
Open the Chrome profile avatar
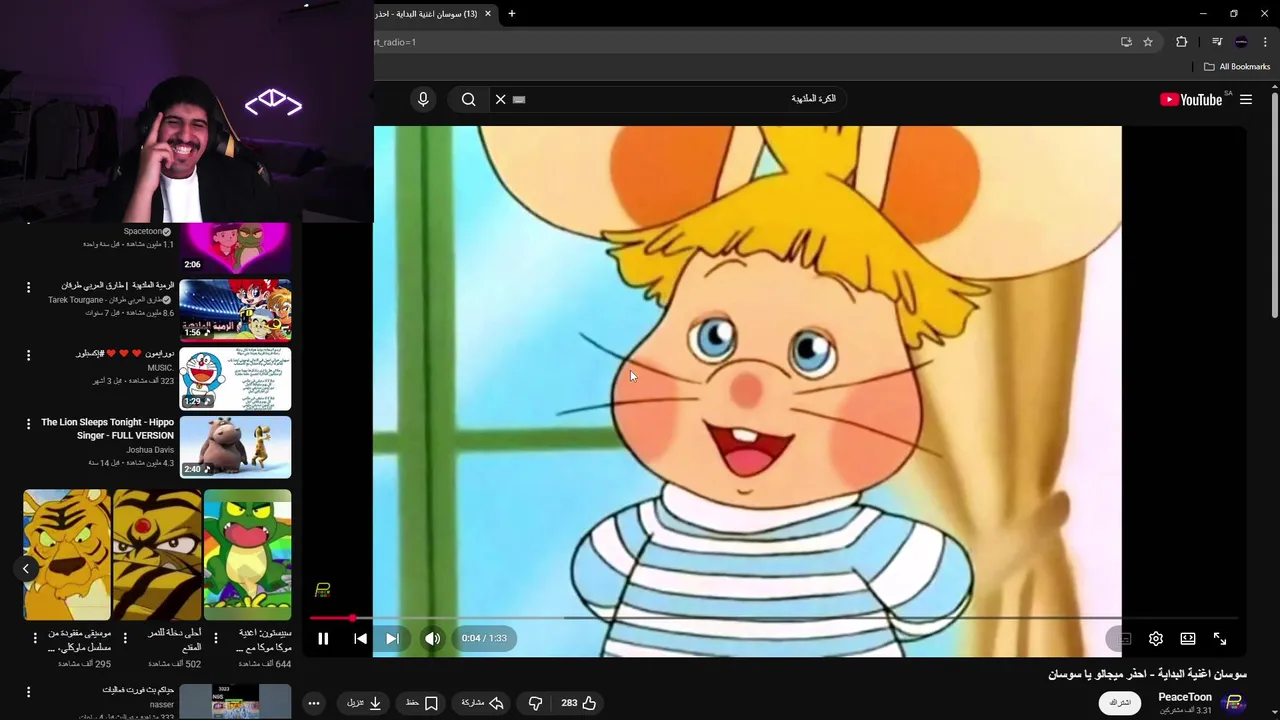pos(1241,42)
